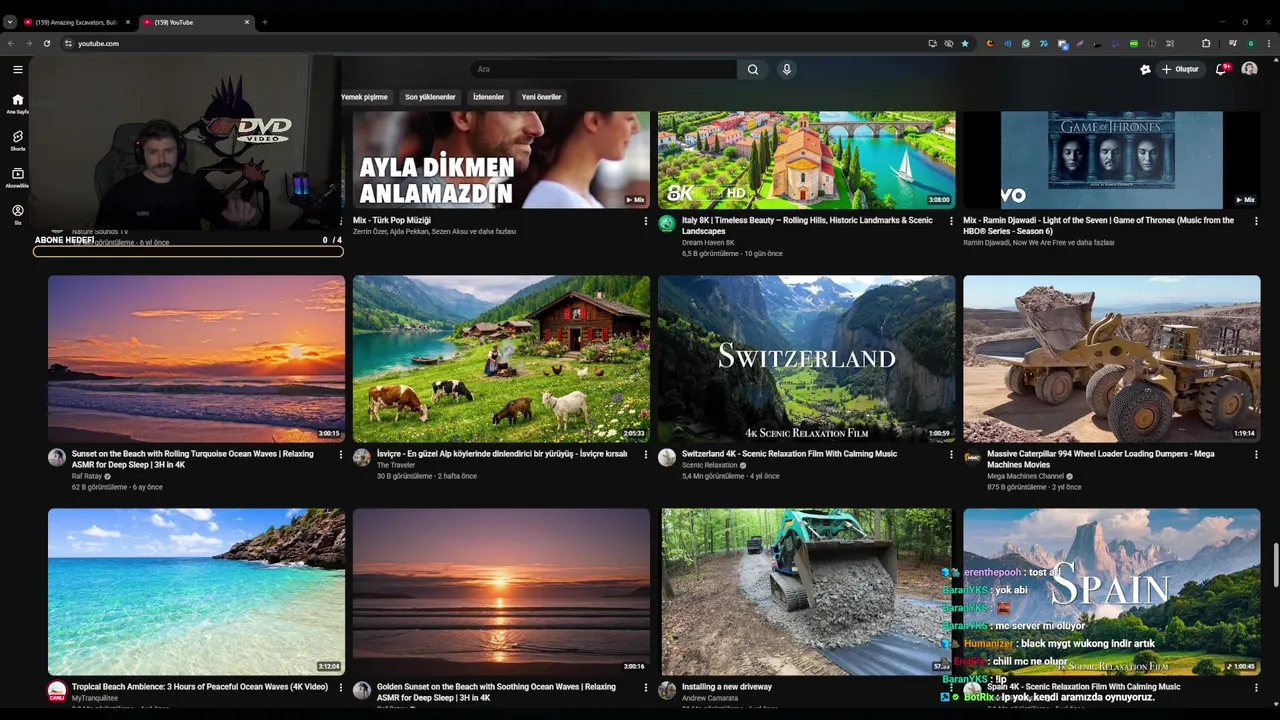Open options menu for Italy 8K video
The image size is (1280, 720).
point(951,221)
